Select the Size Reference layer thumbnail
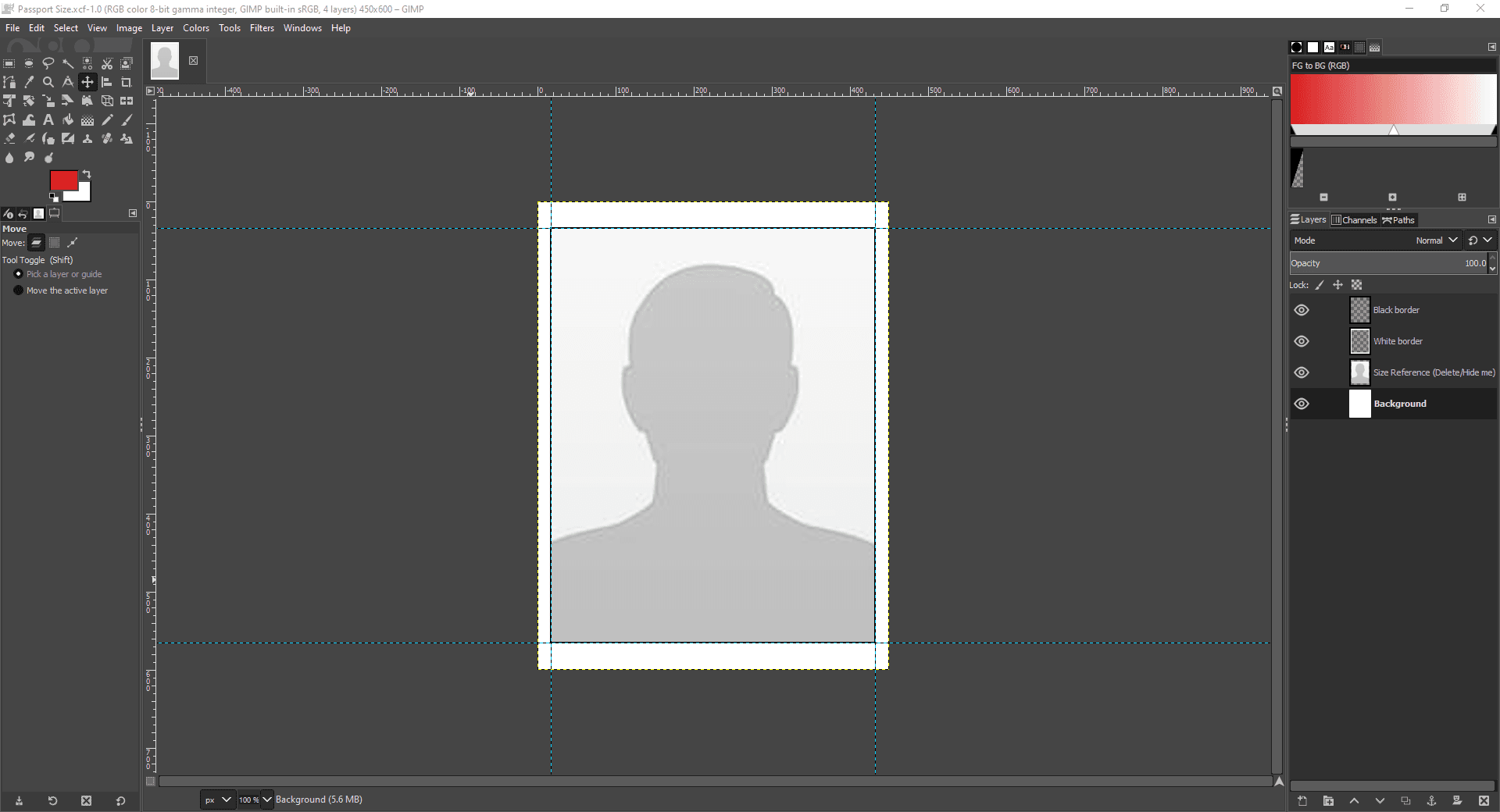 [1359, 372]
